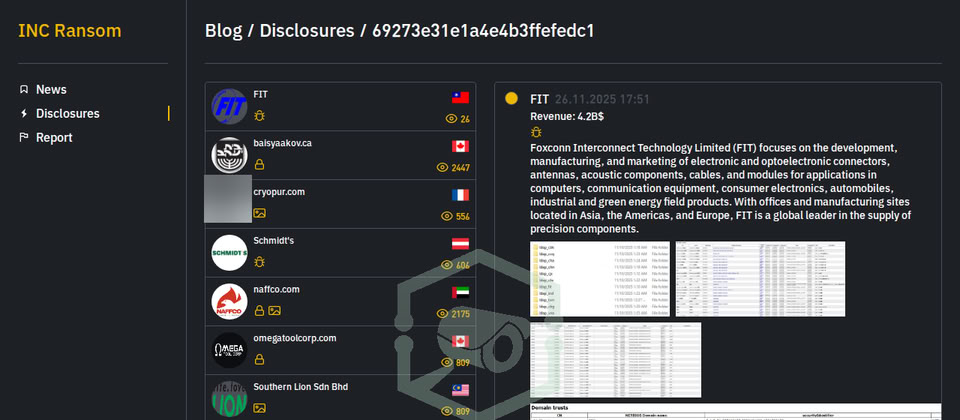Image resolution: width=960 pixels, height=420 pixels.
Task: Click the bug icon under Schmidt's entry
Action: (x=259, y=262)
